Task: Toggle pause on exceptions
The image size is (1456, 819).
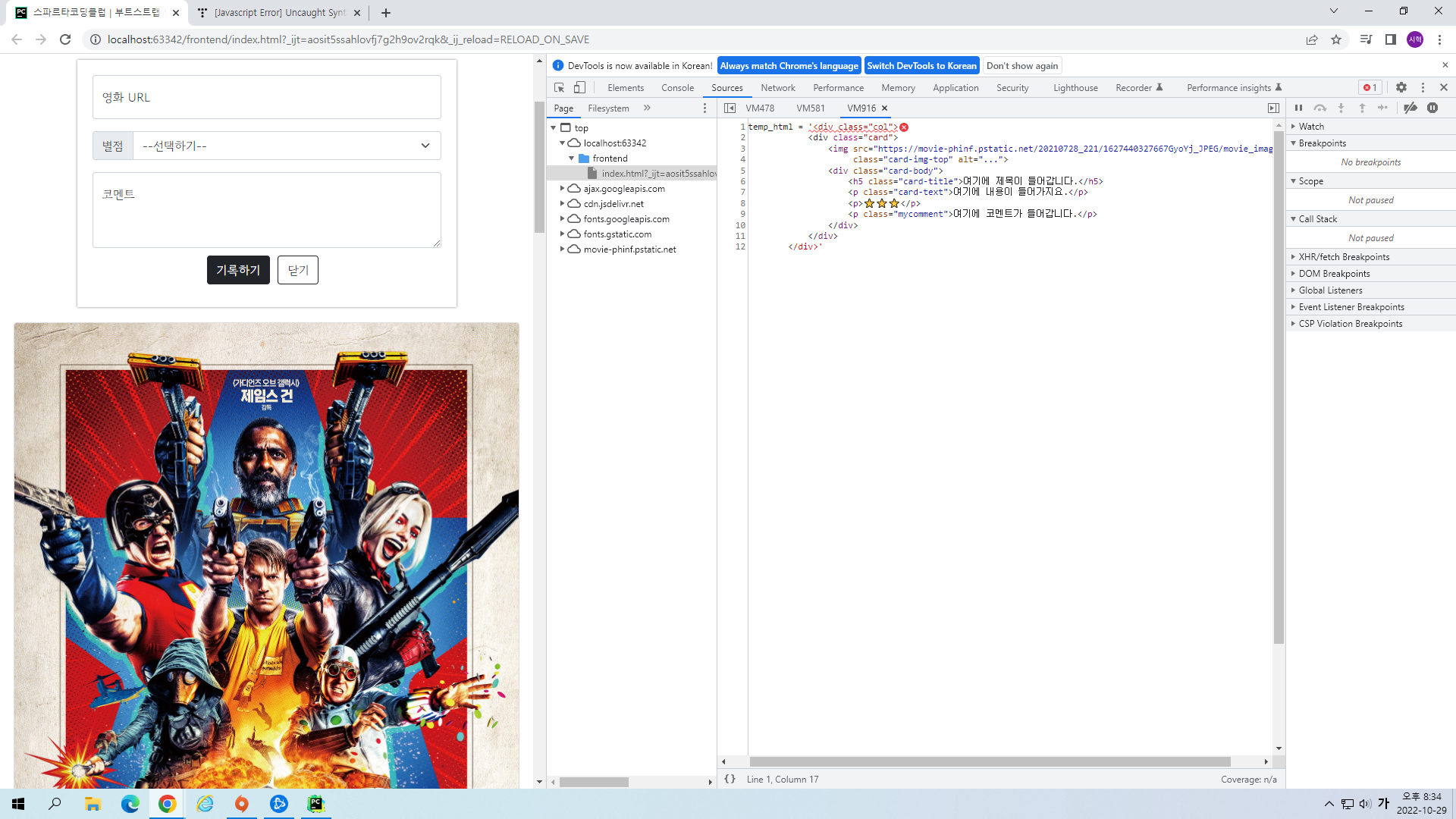Action: pos(1432,108)
